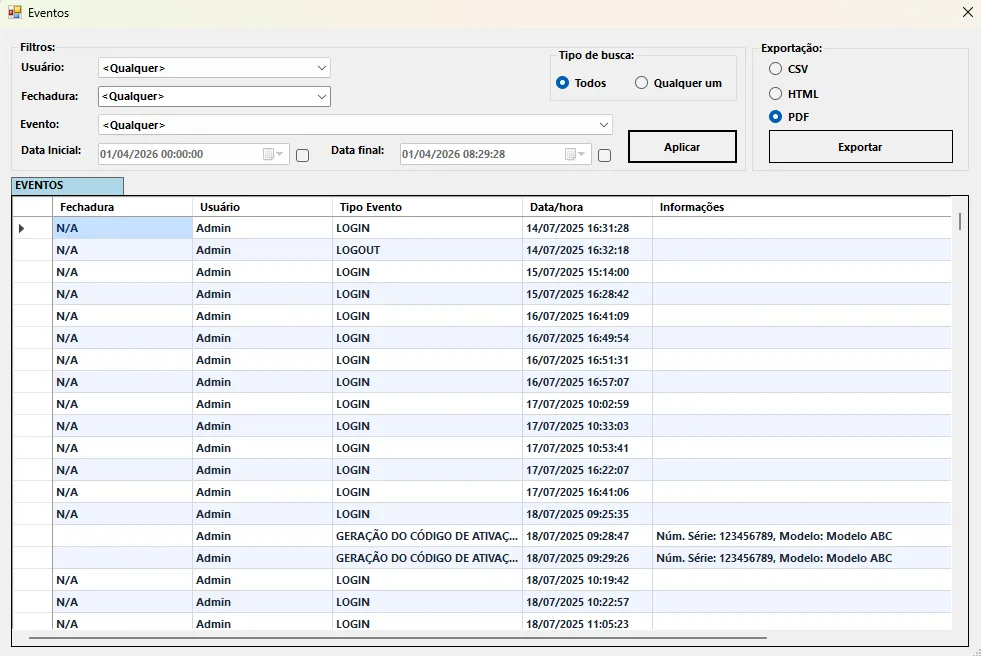Click the N/A cell in the 17/07/2025 10:02:59 row

tap(122, 404)
